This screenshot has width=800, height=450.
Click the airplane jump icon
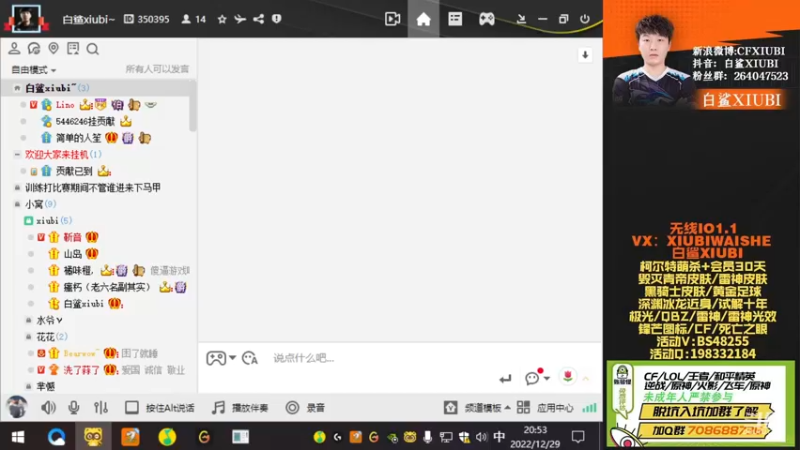click(x=240, y=19)
